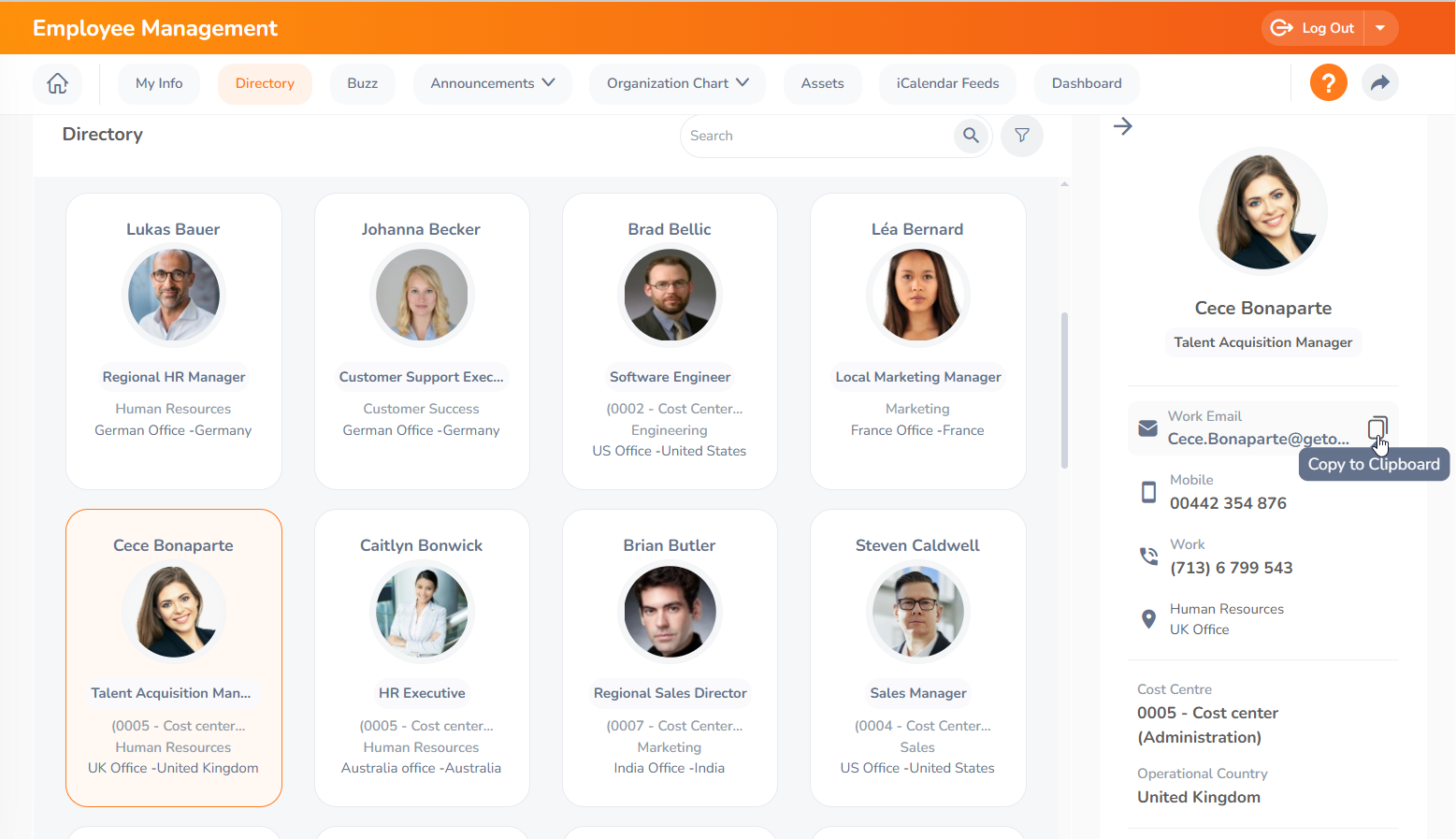Open the orange Help question mark
1456x839 pixels.
pos(1328,82)
